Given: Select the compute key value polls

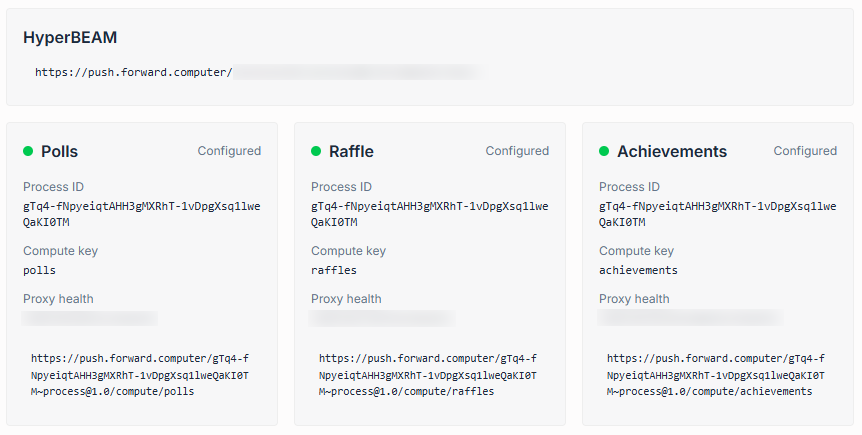Looking at the screenshot, I should click(x=40, y=270).
